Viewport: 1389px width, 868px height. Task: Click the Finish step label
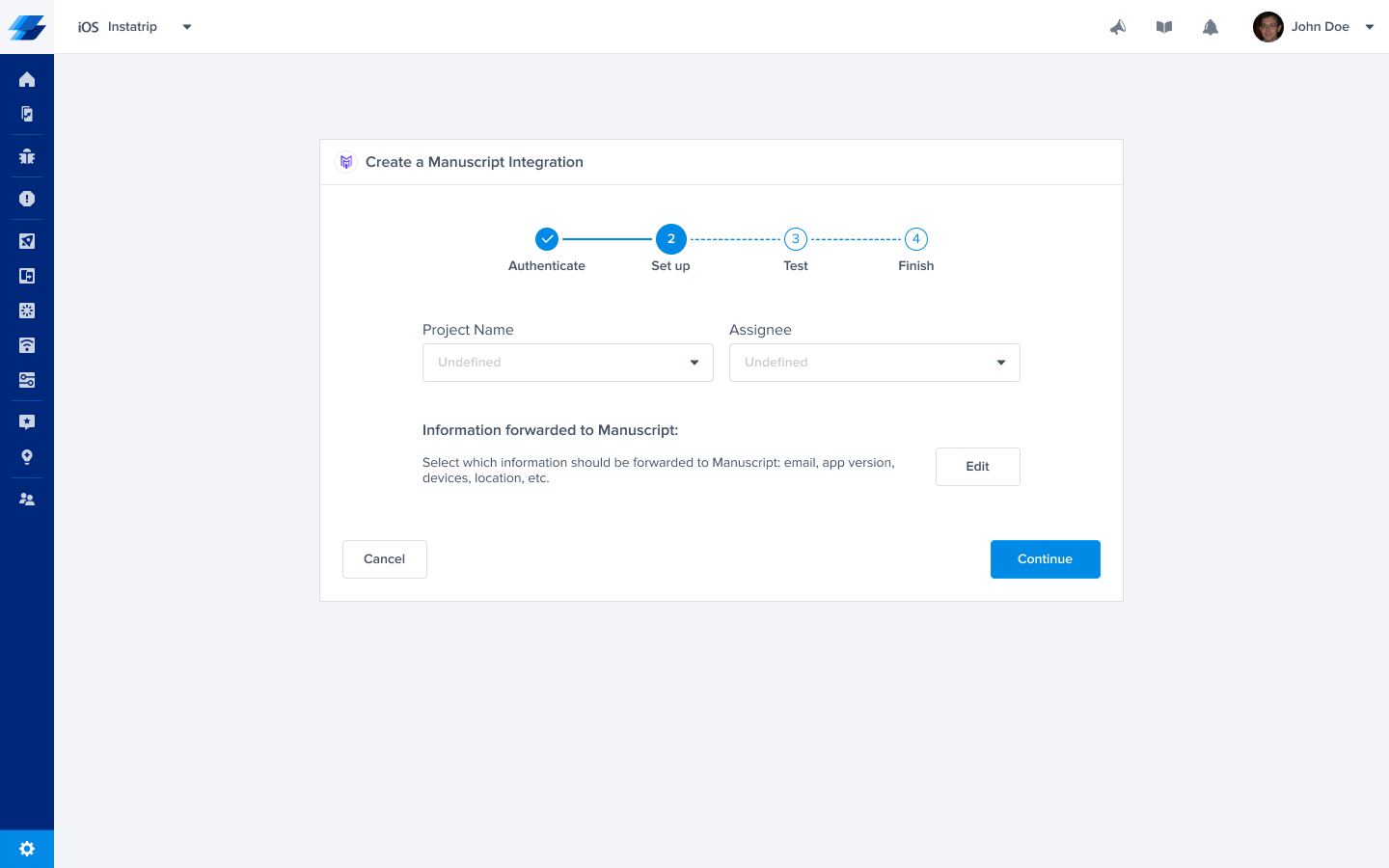point(916,266)
